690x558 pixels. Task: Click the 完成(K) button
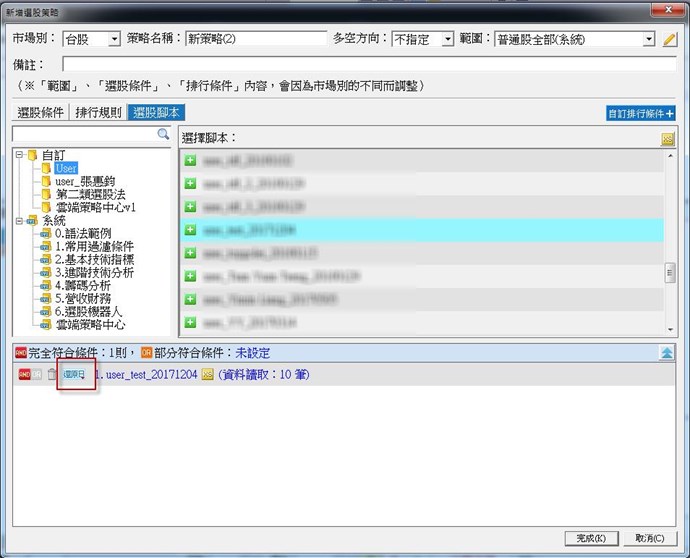[x=591, y=537]
